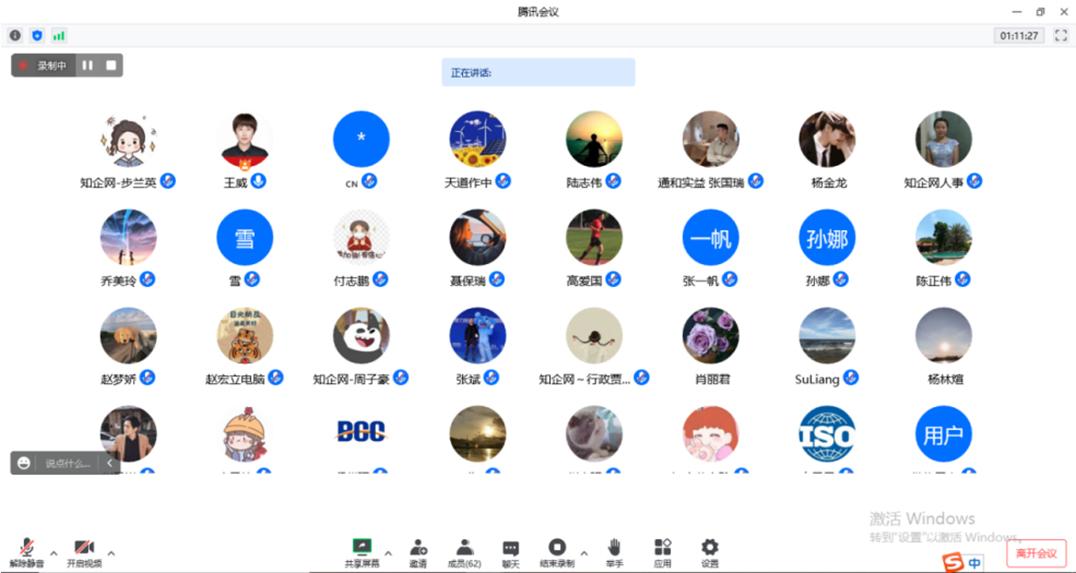Click the meeting timer 01:11:27

(x=1019, y=36)
